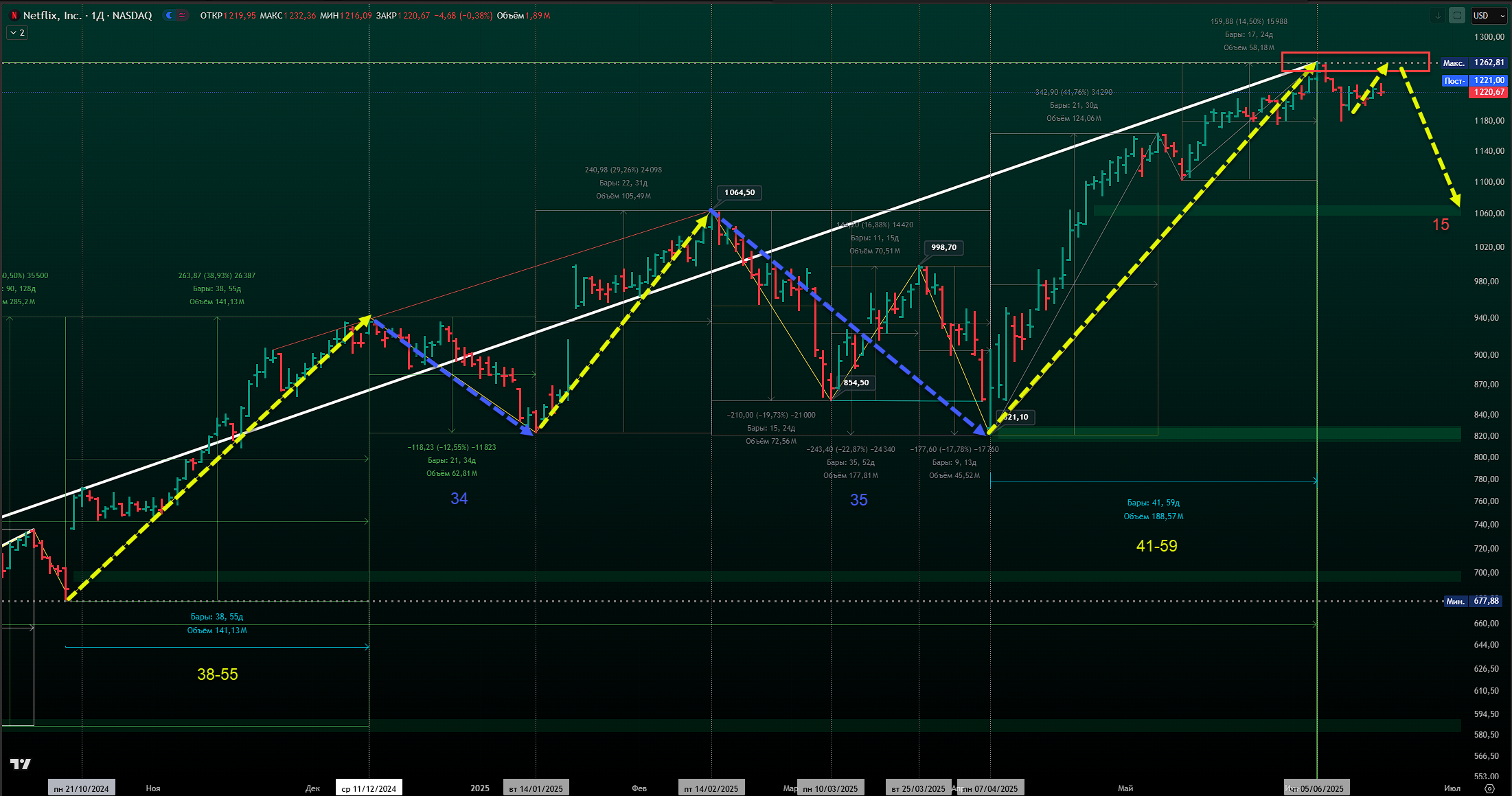Screen dimensions: 1512x796
Task: Click the чт 05/06/2025 date marker
Action: click(x=1317, y=788)
